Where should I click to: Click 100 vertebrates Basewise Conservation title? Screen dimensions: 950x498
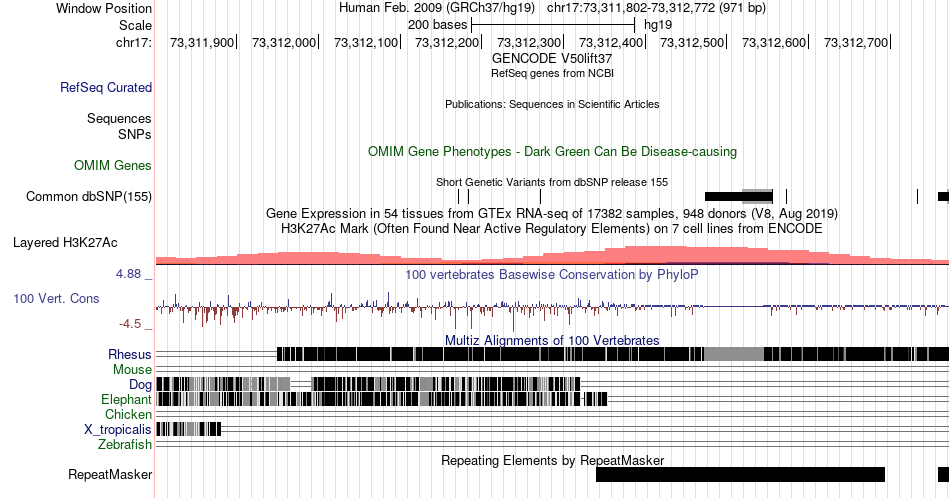[552, 274]
